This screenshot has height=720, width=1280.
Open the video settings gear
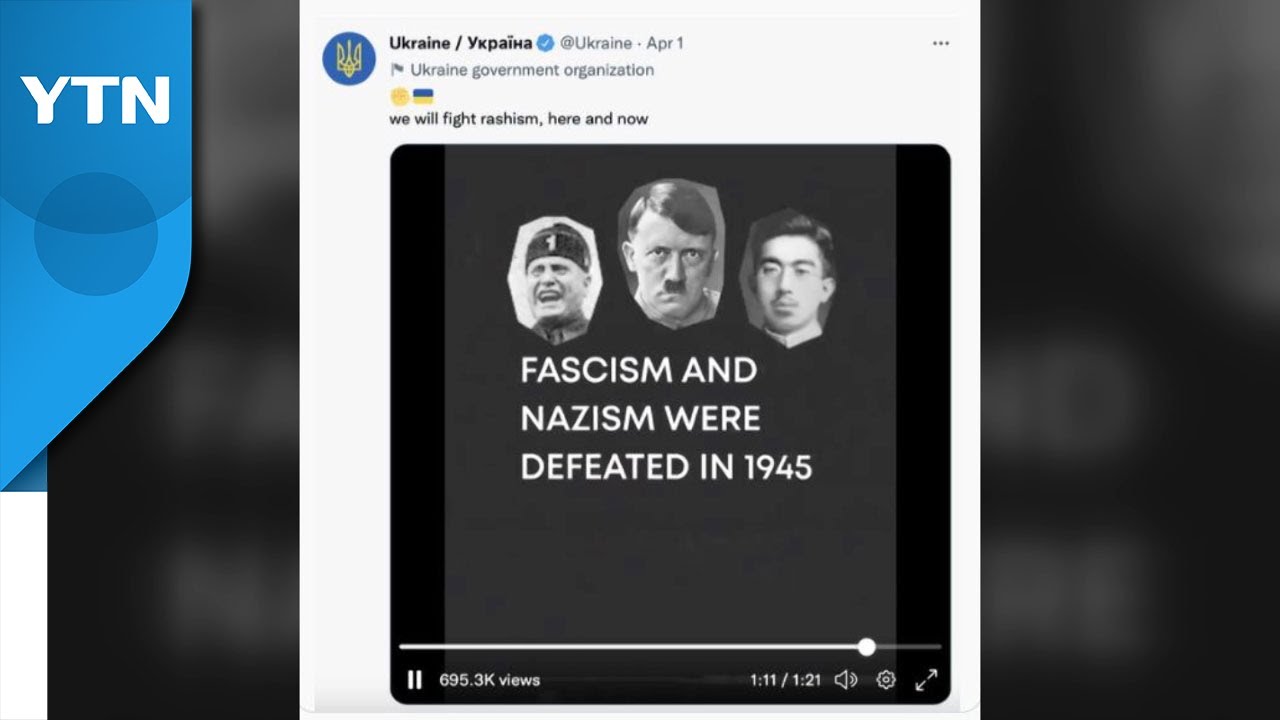click(886, 680)
